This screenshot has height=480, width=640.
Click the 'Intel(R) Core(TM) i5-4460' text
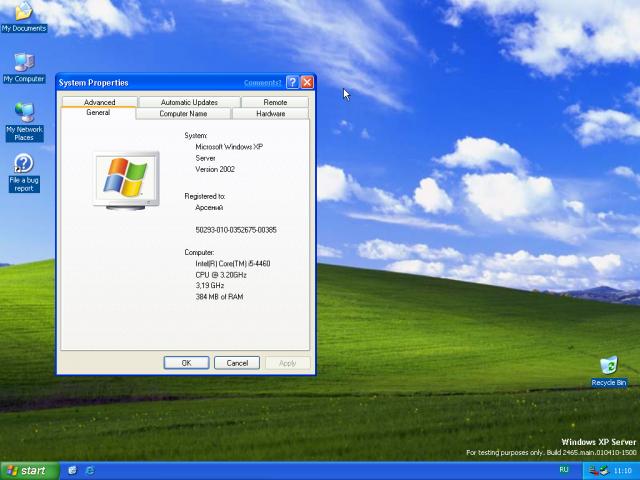pyautogui.click(x=233, y=264)
